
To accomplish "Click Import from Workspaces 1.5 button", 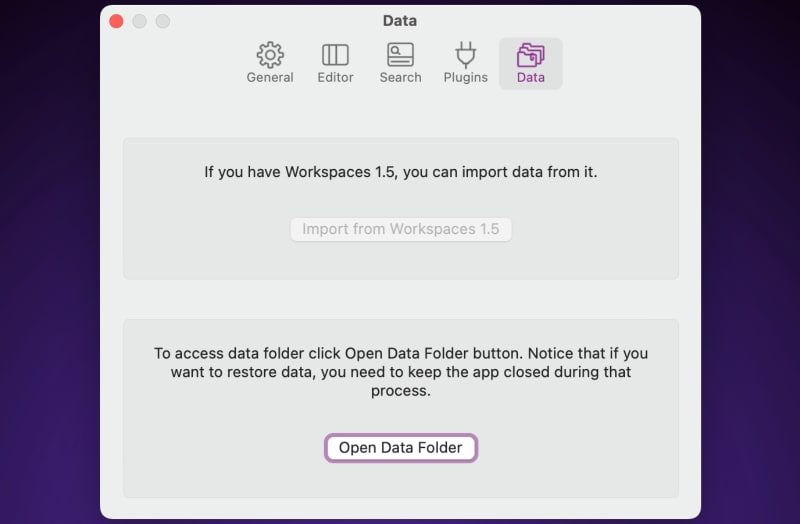I will click(401, 229).
